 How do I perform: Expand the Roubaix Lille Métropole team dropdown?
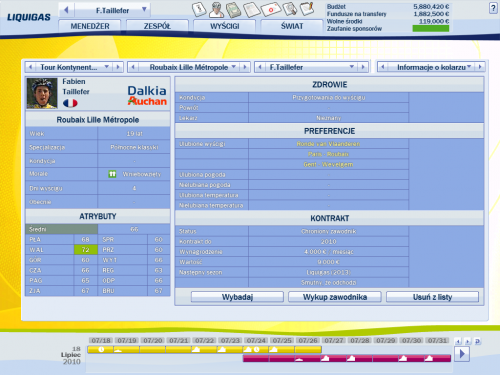[234, 67]
